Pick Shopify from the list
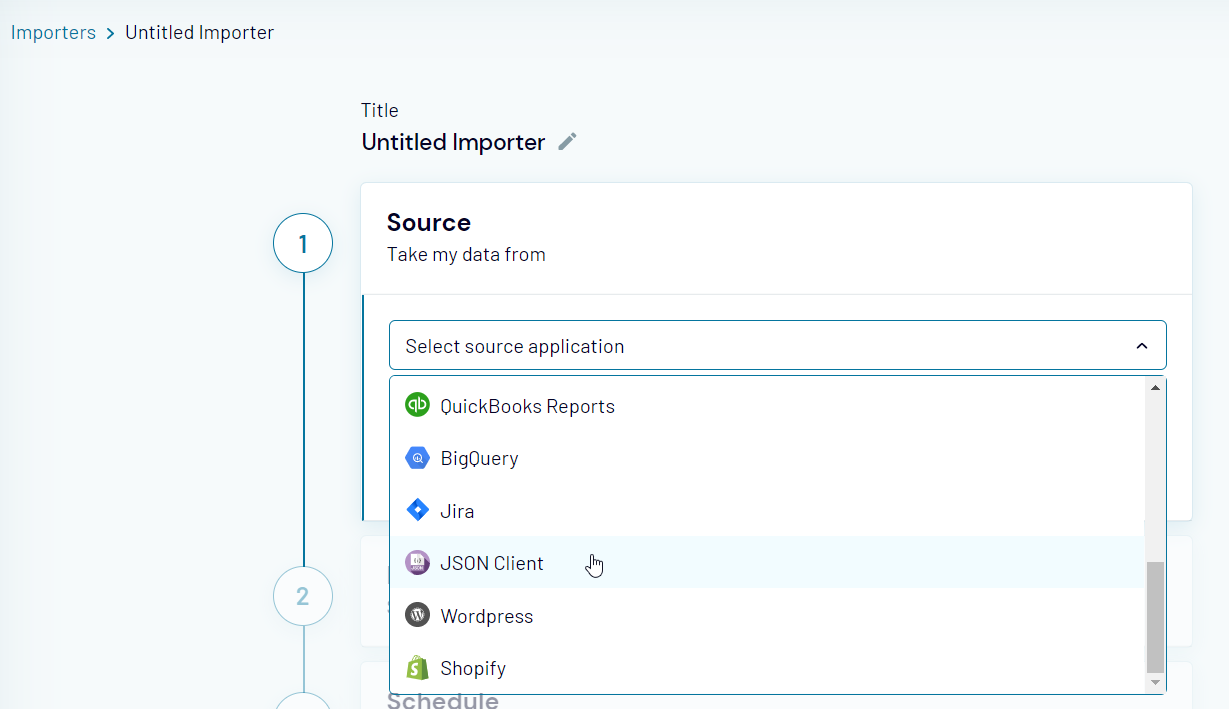The height and width of the screenshot is (709, 1229). [767, 668]
